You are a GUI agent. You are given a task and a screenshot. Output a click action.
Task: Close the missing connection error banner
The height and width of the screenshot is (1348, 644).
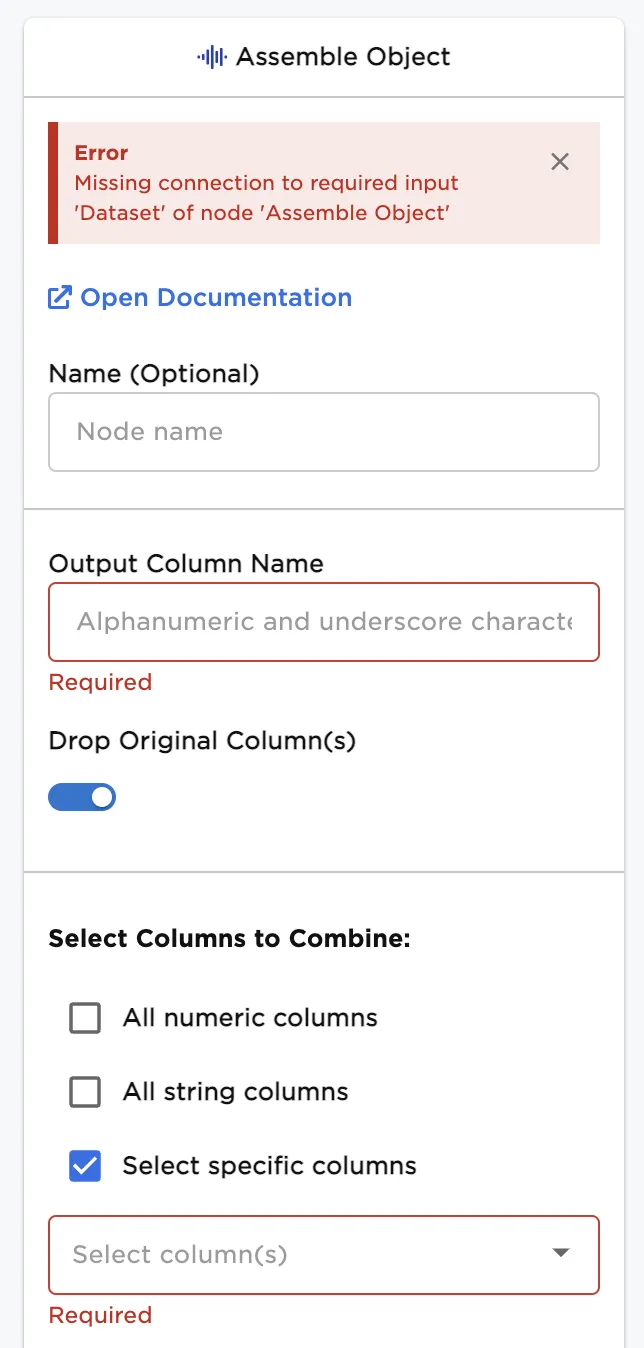coord(559,162)
